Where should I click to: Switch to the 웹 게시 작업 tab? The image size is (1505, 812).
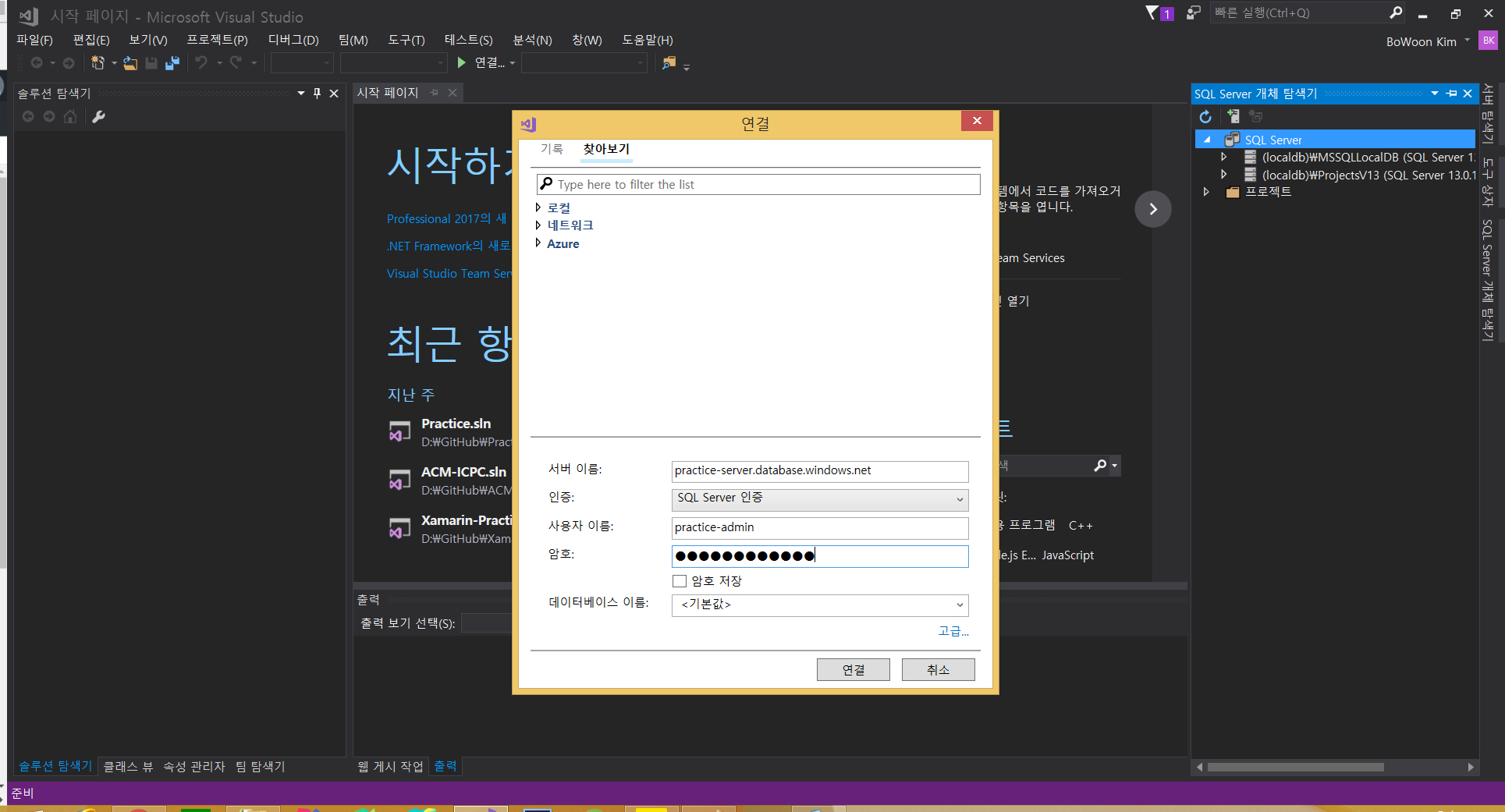pyautogui.click(x=390, y=767)
